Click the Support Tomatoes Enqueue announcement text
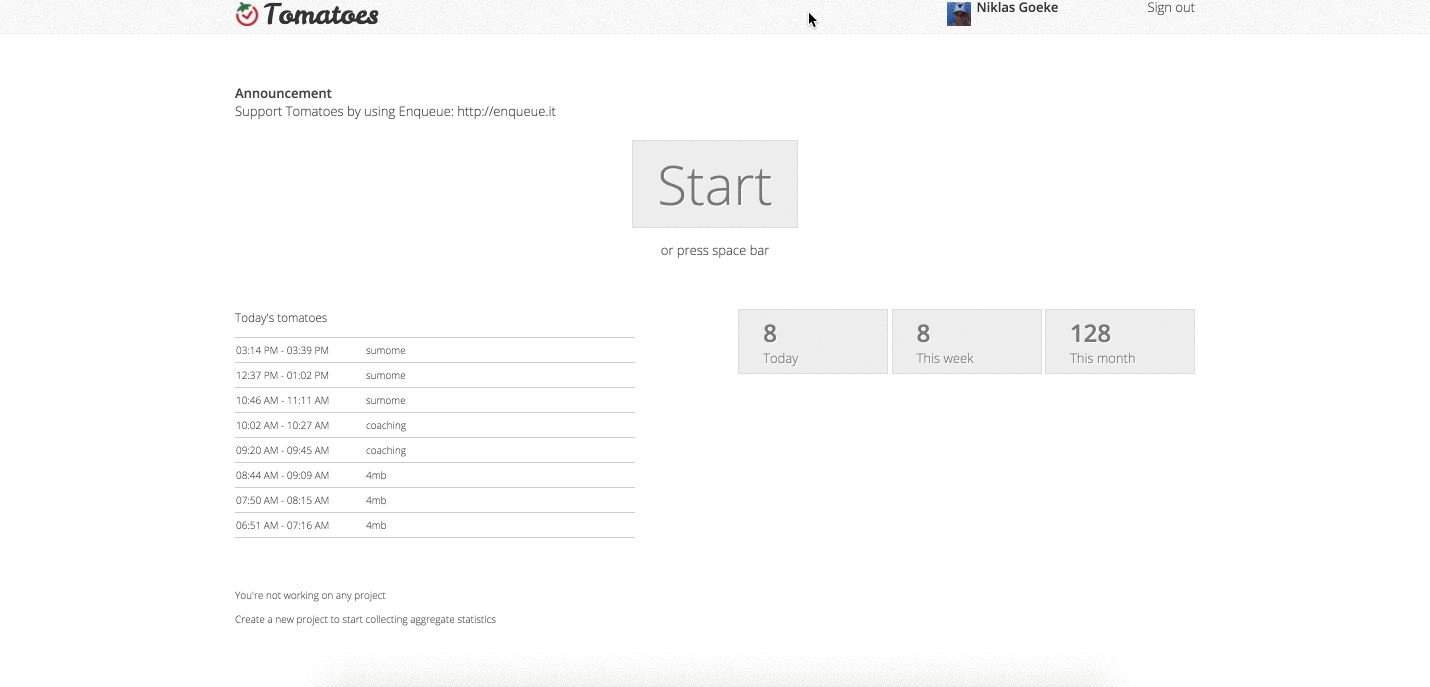Image resolution: width=1430 pixels, height=687 pixels. click(x=395, y=111)
